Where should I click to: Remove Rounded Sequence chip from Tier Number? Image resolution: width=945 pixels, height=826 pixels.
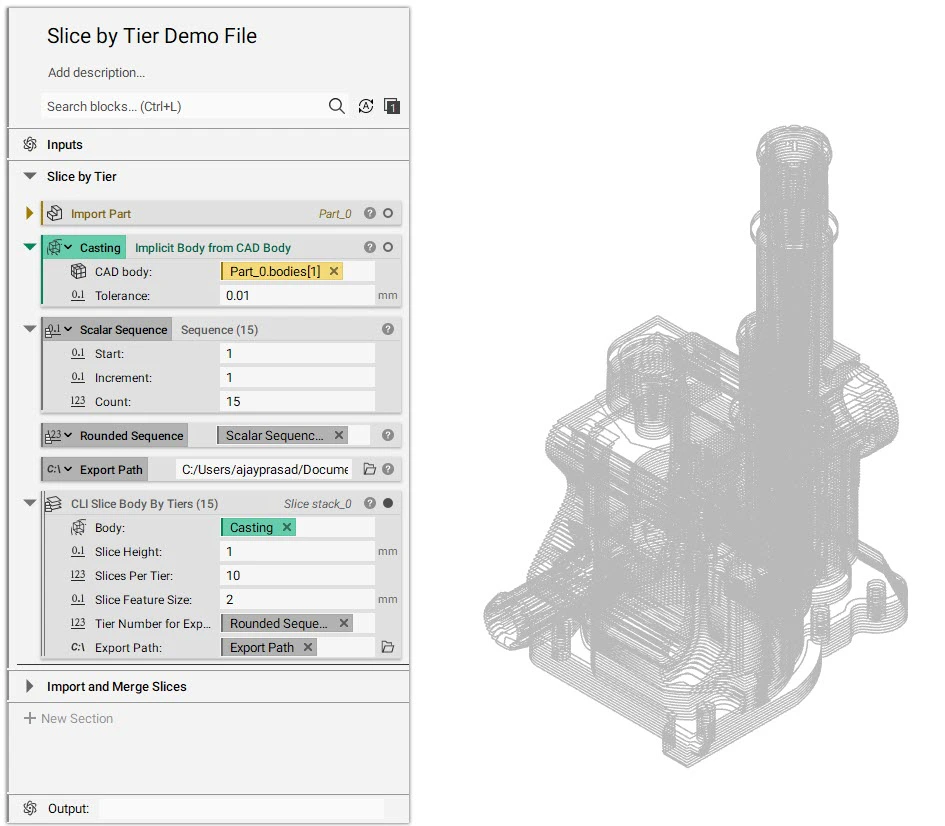[x=344, y=623]
